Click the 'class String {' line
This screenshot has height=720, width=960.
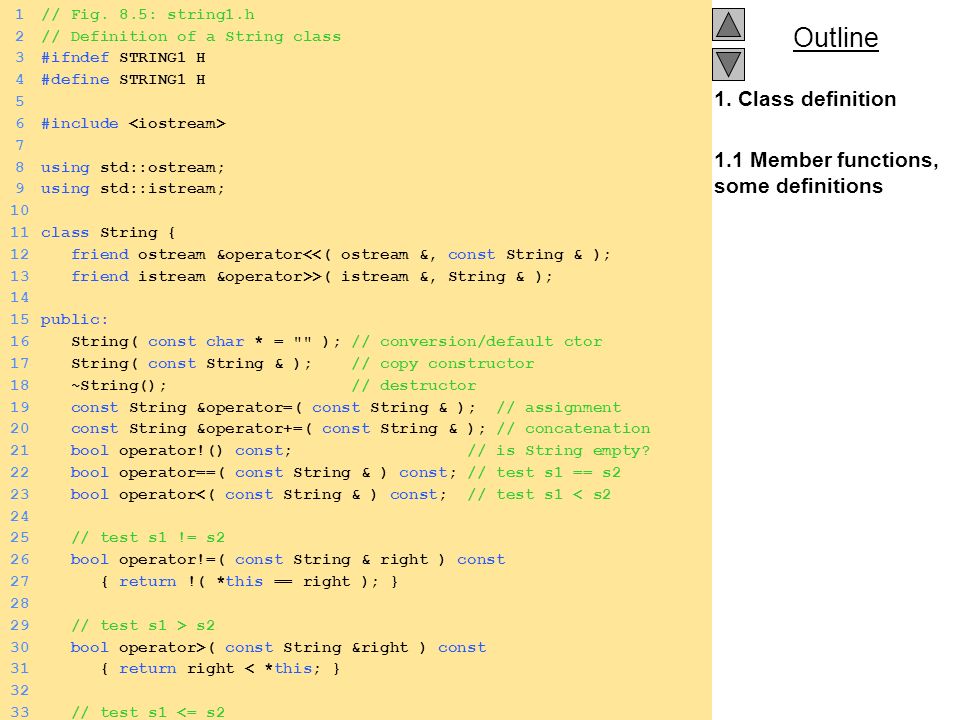click(x=108, y=233)
